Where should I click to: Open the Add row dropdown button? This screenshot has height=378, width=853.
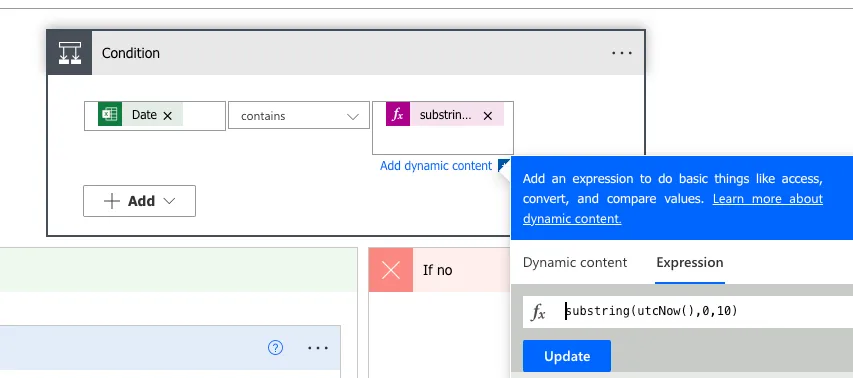139,201
